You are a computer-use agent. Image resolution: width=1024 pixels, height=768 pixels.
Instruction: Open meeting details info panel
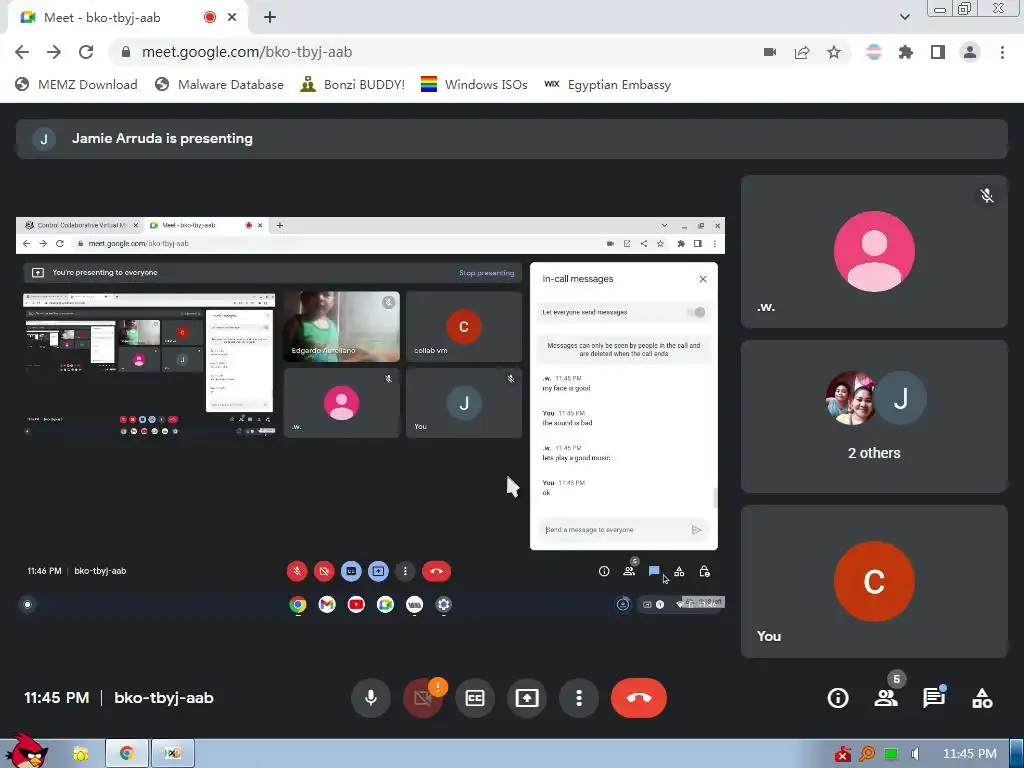point(838,698)
